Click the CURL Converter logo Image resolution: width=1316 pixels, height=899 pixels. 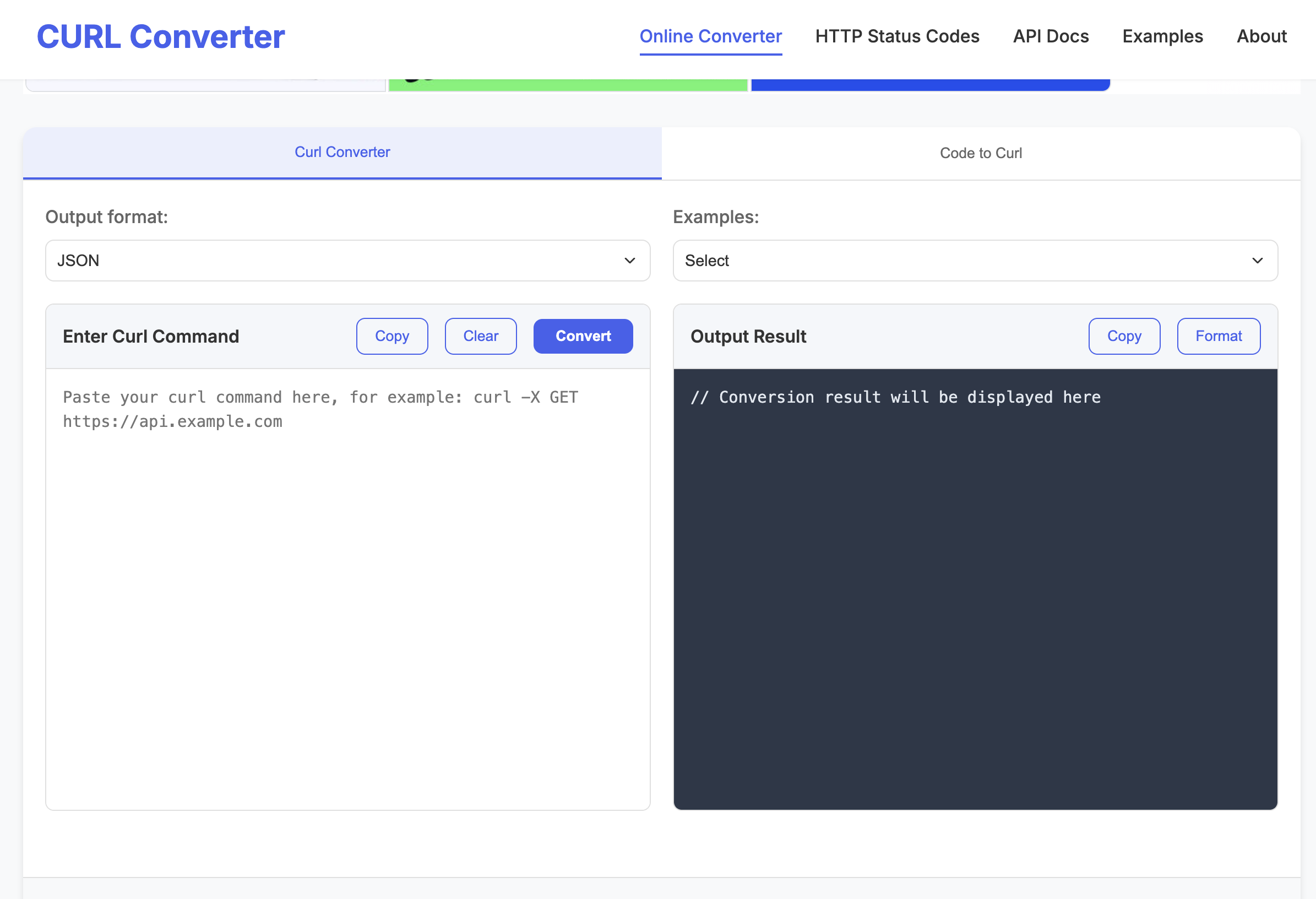[160, 36]
